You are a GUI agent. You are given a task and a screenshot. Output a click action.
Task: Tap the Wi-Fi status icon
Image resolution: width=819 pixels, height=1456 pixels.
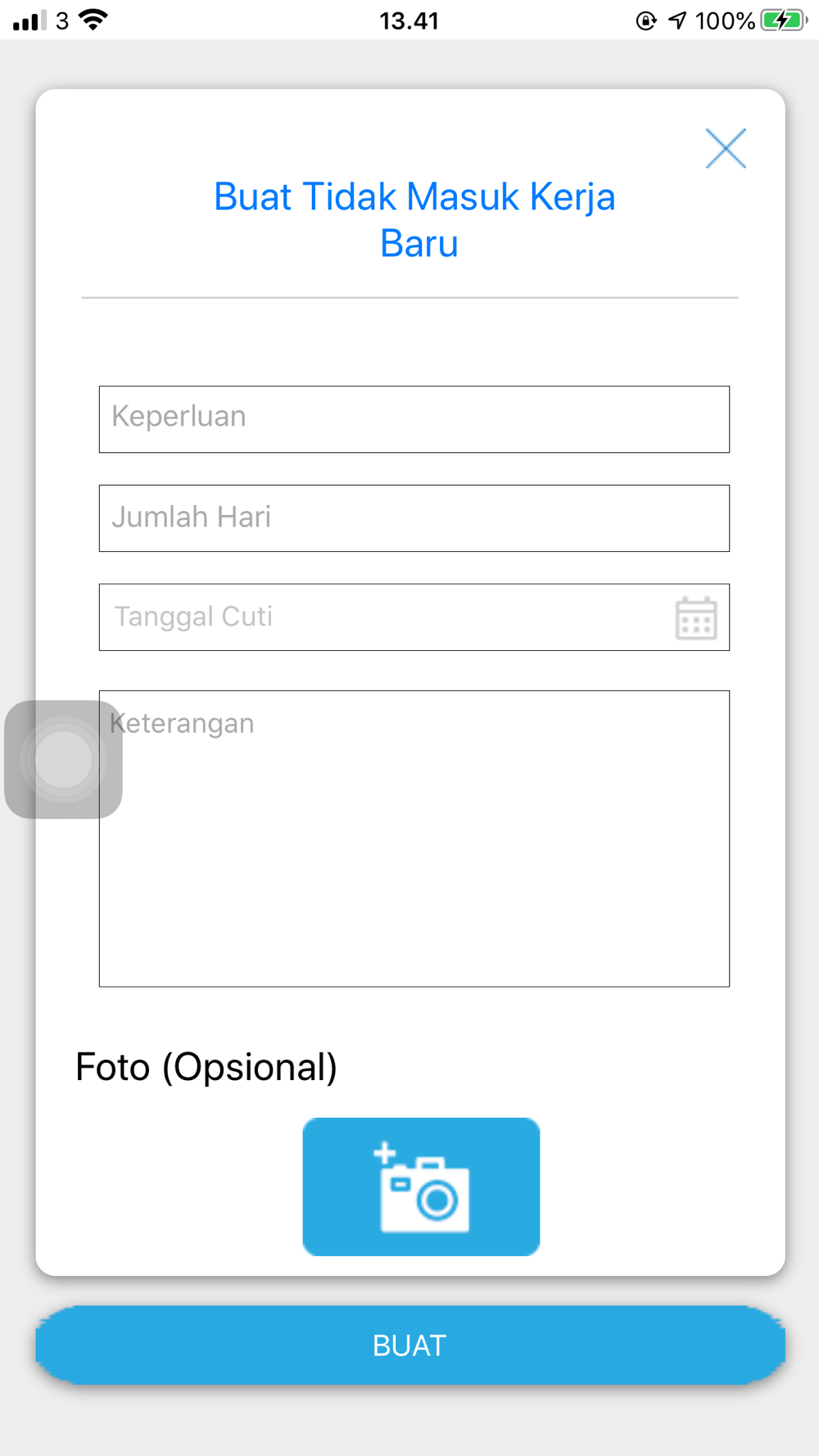pos(94,20)
